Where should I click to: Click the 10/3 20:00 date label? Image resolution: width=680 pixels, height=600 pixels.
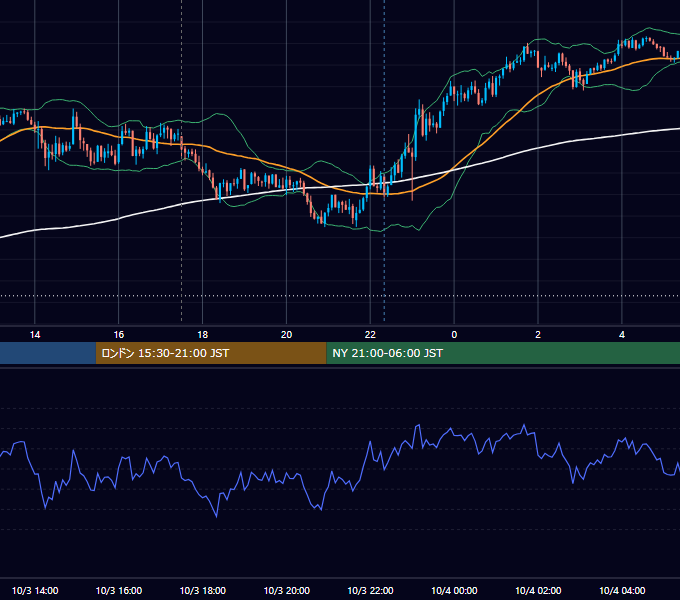[286, 590]
